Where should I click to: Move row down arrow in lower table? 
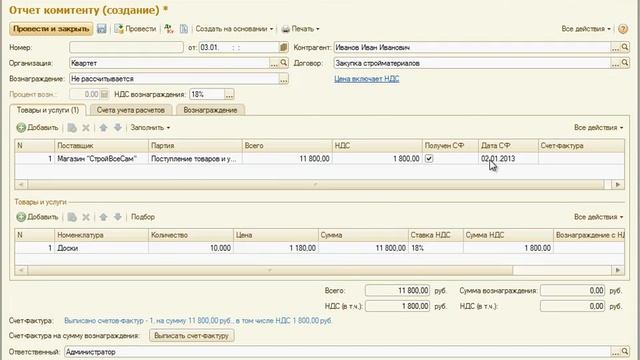(118, 217)
